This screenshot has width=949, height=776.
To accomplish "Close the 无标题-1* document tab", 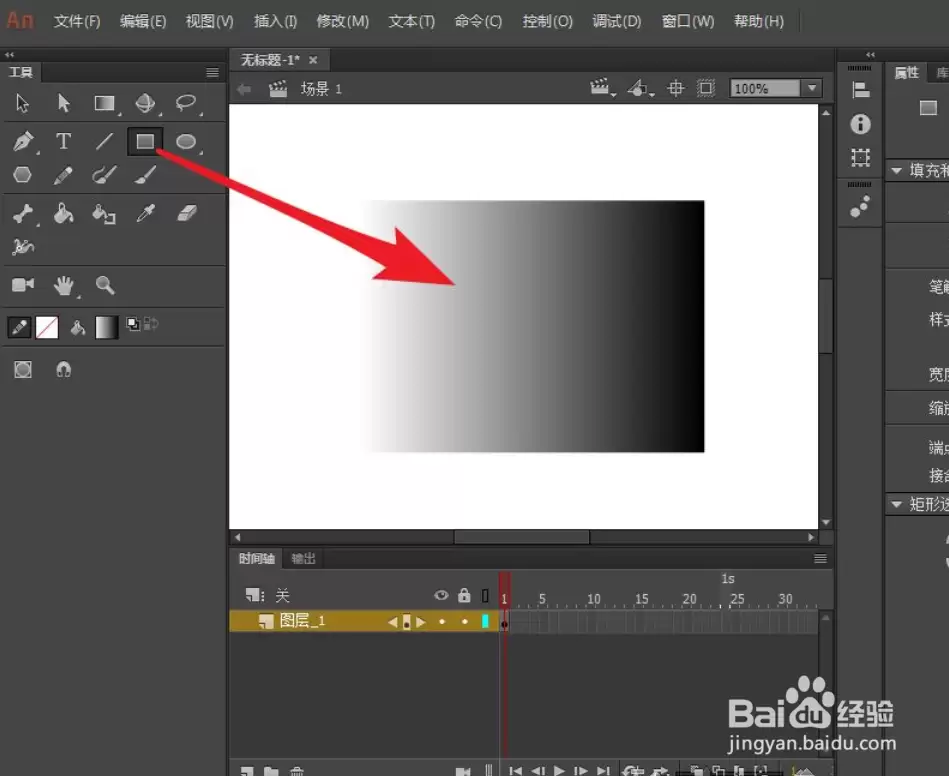I will pyautogui.click(x=313, y=60).
